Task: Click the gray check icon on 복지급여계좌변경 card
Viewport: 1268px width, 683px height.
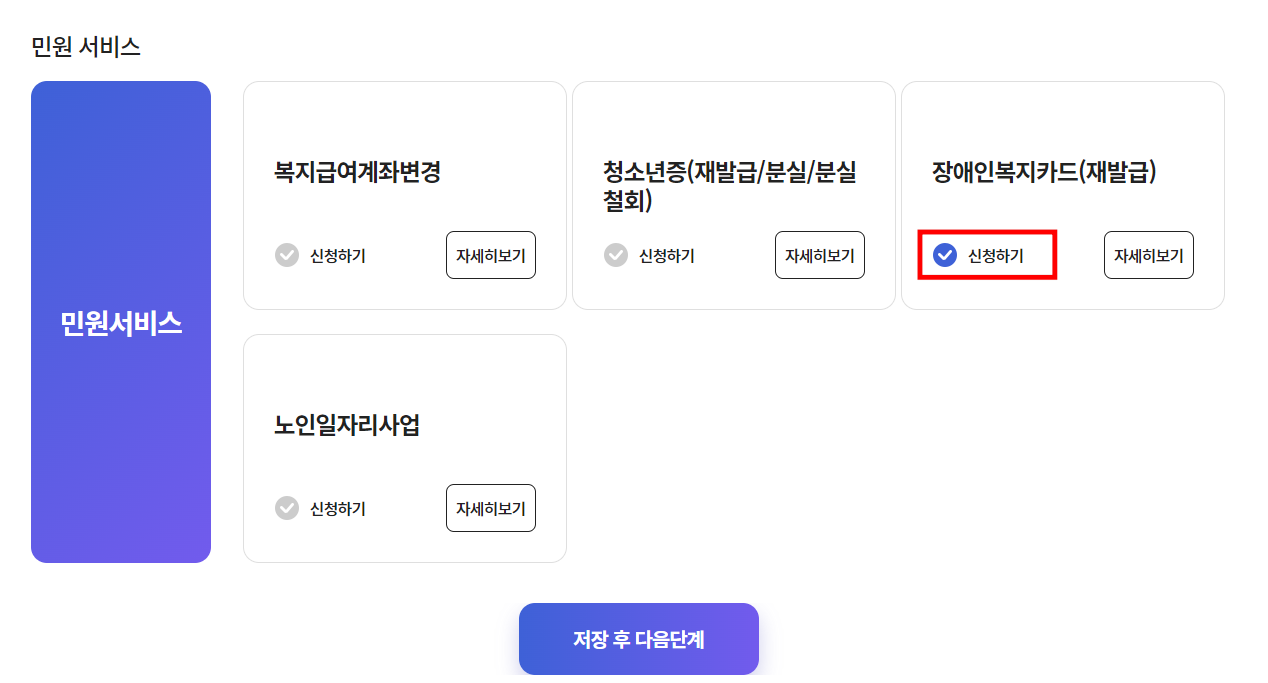Action: coord(288,255)
